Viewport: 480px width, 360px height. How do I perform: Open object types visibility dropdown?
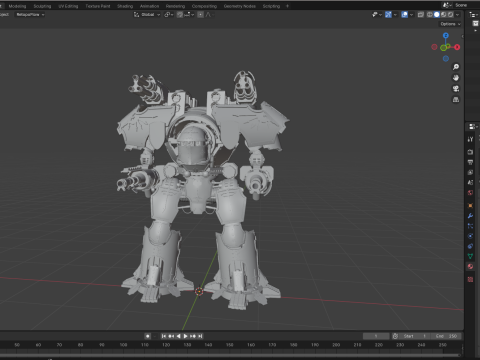pyautogui.click(x=377, y=15)
